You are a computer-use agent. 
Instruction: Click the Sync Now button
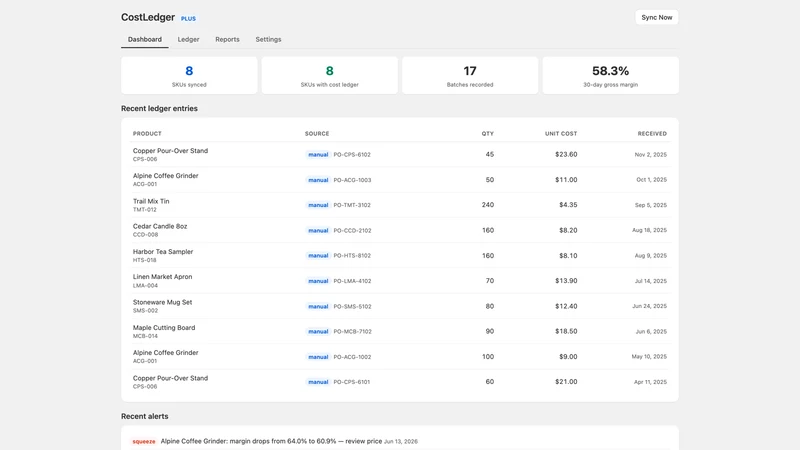(657, 17)
